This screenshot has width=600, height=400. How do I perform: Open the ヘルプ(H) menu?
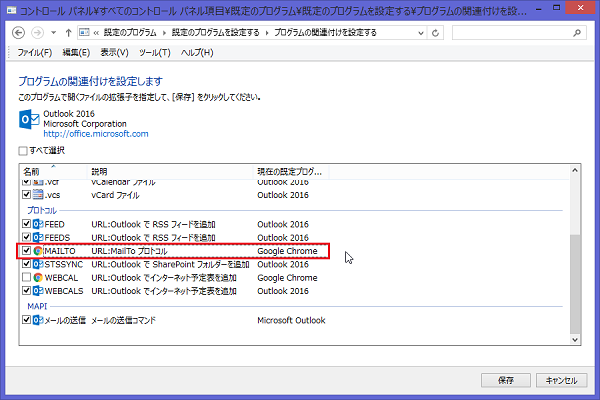(197, 52)
